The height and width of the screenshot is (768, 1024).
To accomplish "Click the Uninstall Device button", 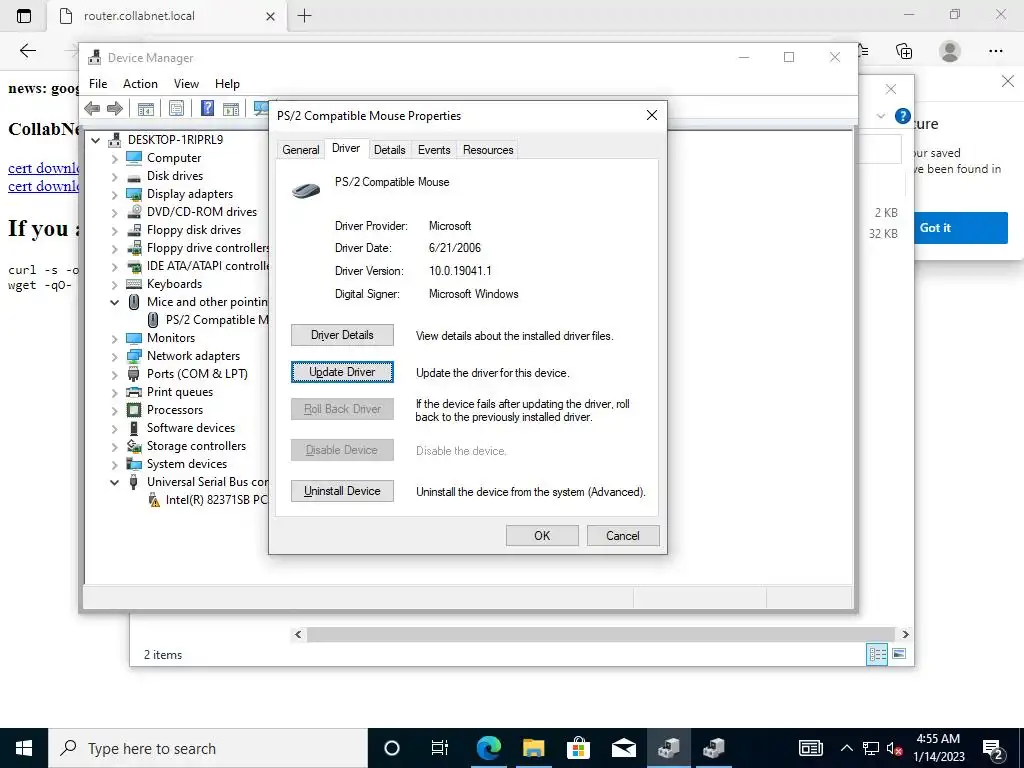I will [342, 491].
